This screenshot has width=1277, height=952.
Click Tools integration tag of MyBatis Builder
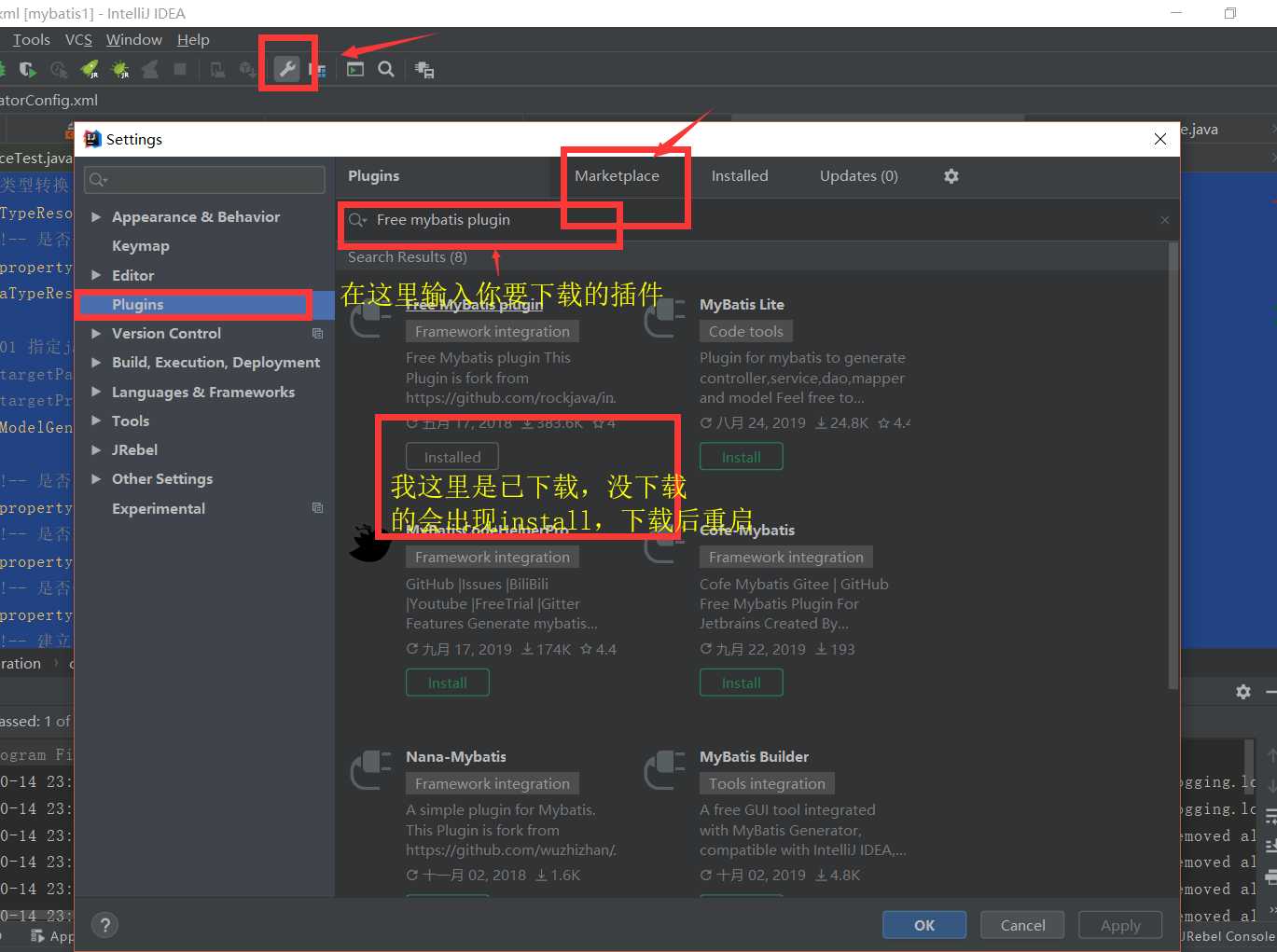[x=767, y=783]
